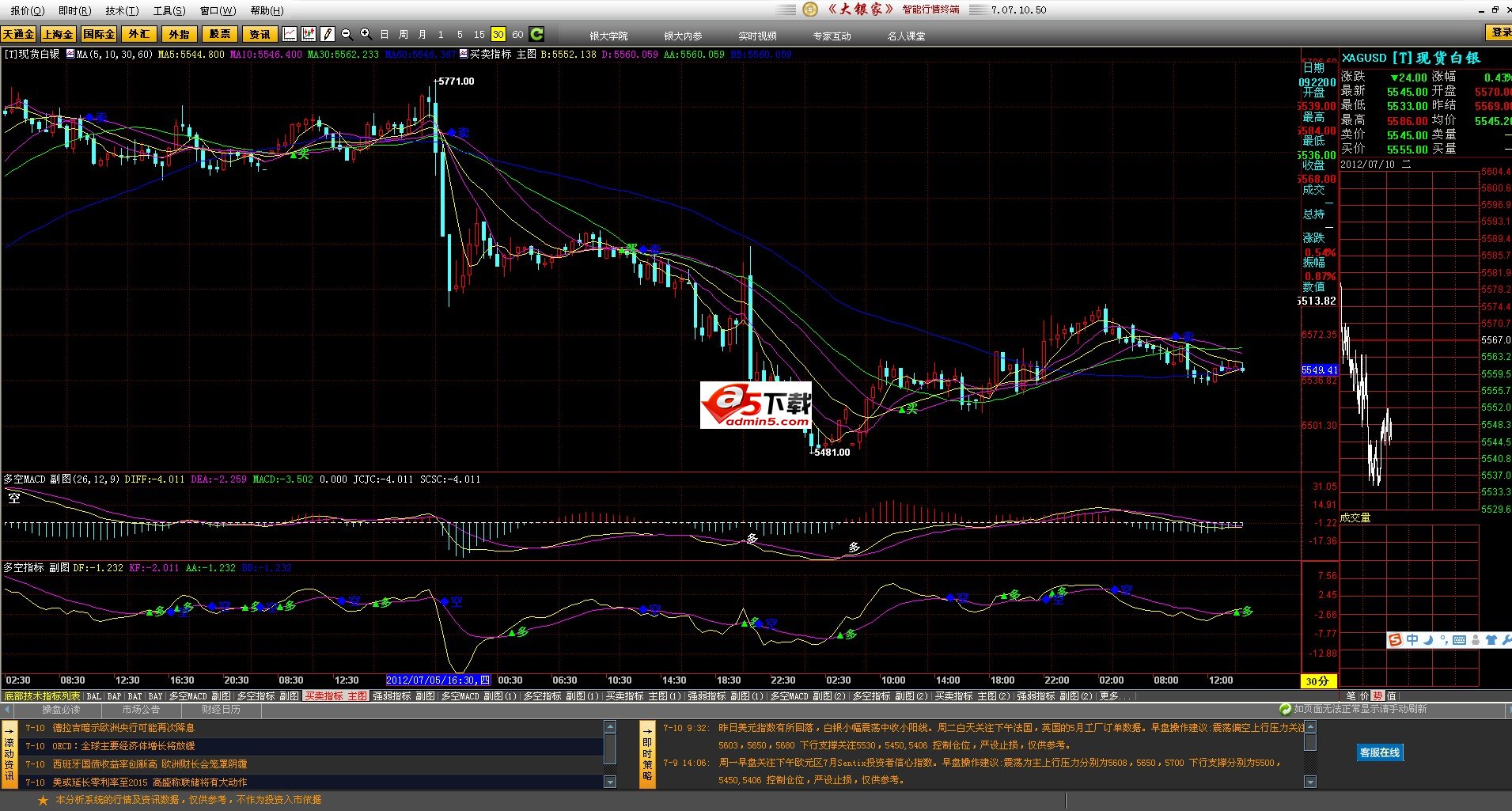Click scroll-down arrow of 即时策略 panel
Viewport: 1512px width, 811px height.
point(1310,782)
